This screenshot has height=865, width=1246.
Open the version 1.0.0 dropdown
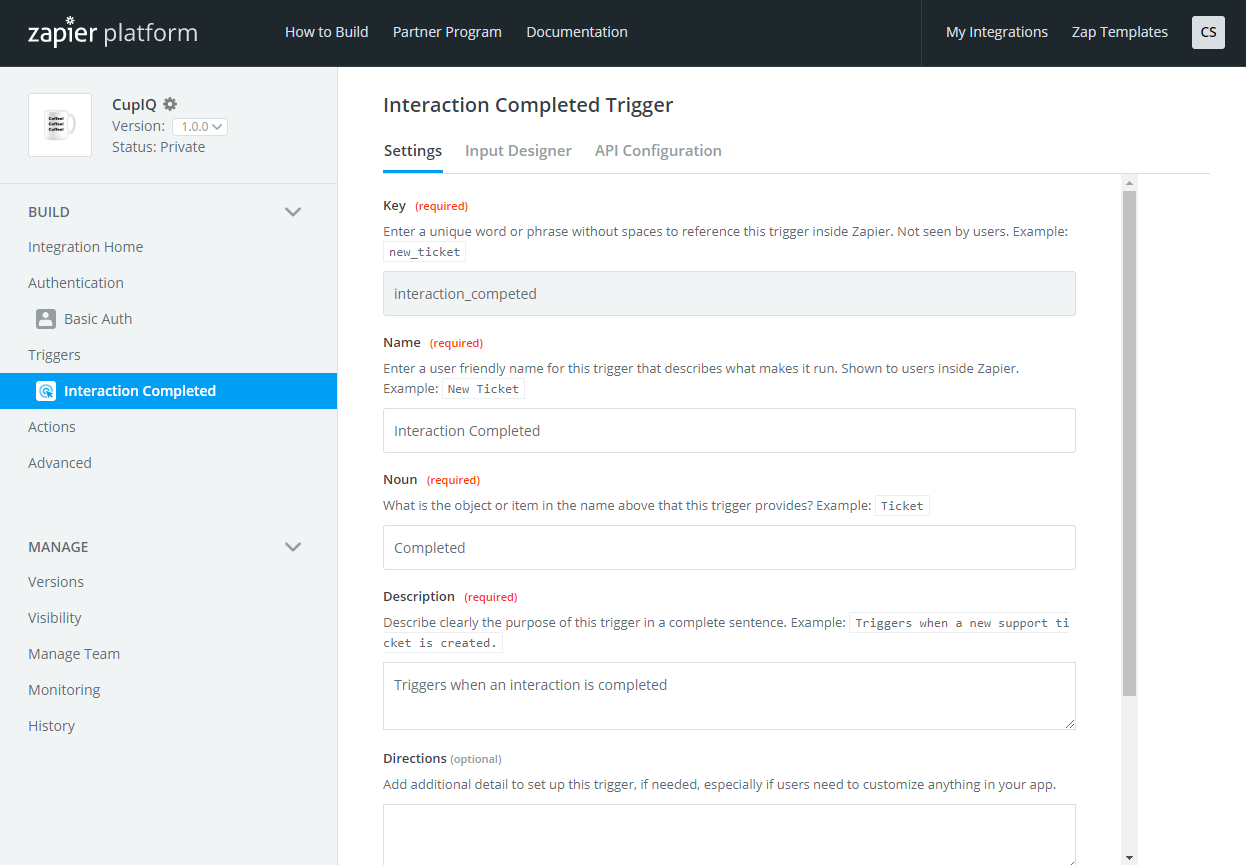point(200,127)
